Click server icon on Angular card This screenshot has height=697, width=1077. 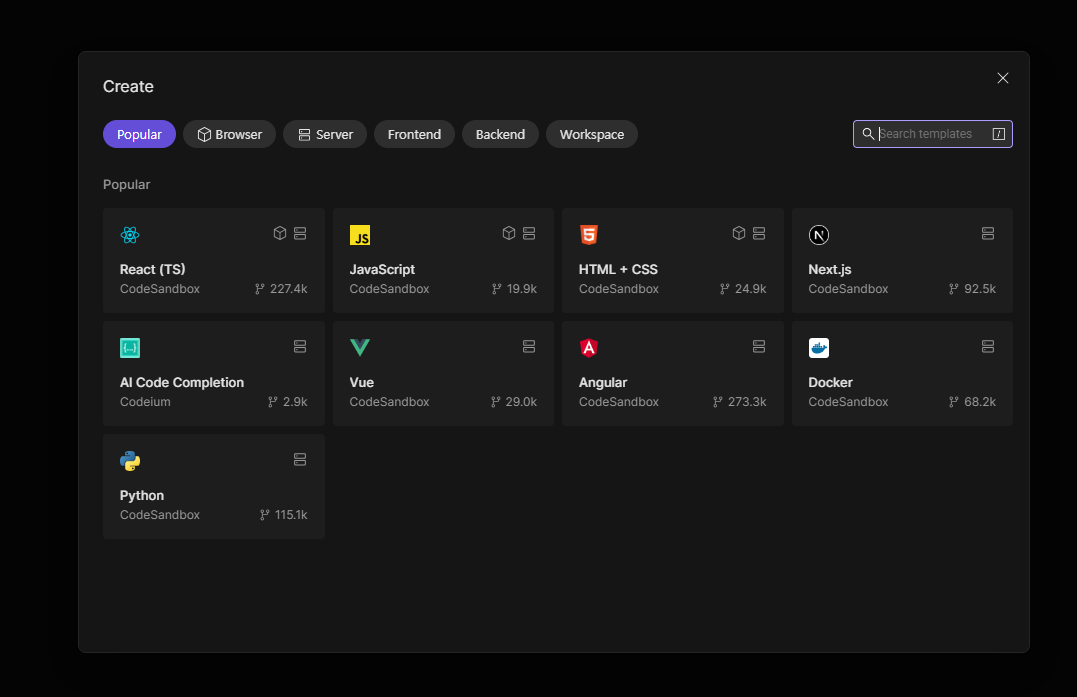pyautogui.click(x=759, y=347)
